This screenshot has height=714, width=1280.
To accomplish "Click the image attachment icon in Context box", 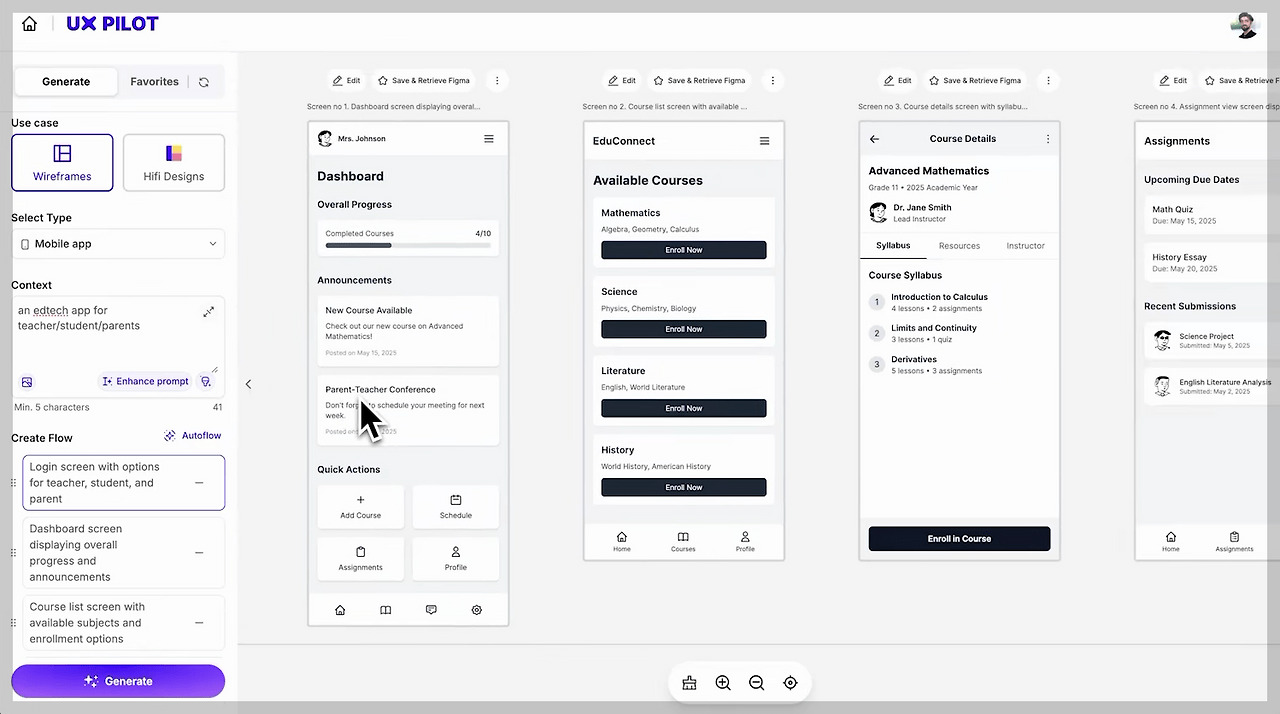I will pyautogui.click(x=26, y=381).
